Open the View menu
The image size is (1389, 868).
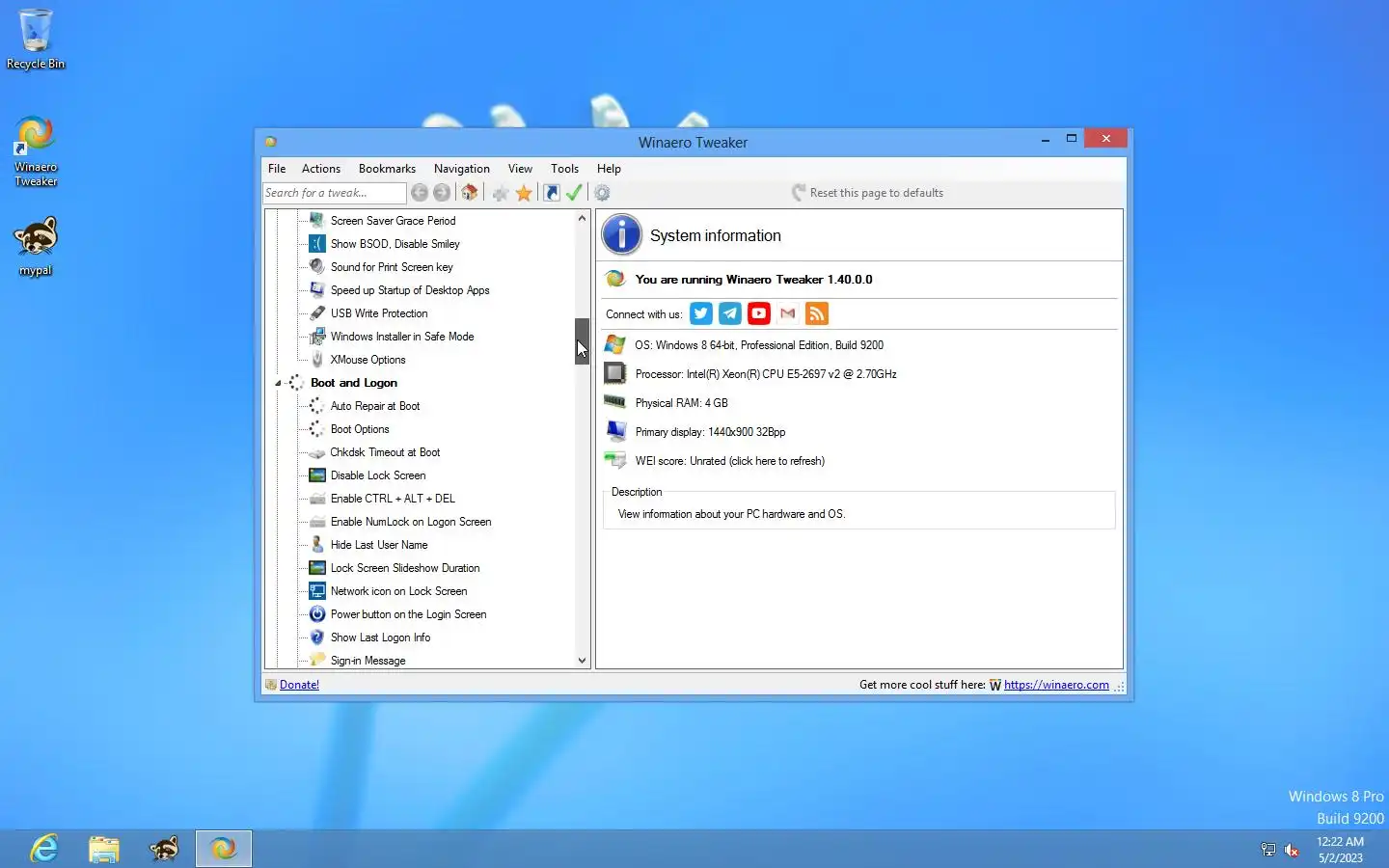[x=520, y=169]
